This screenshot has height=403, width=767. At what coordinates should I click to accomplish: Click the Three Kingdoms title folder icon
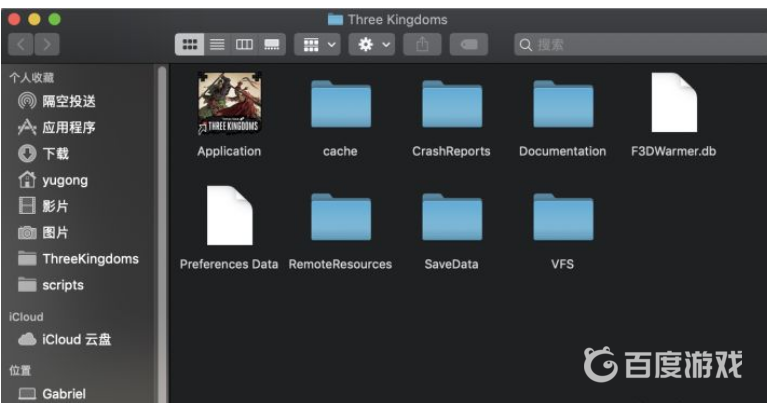click(335, 20)
